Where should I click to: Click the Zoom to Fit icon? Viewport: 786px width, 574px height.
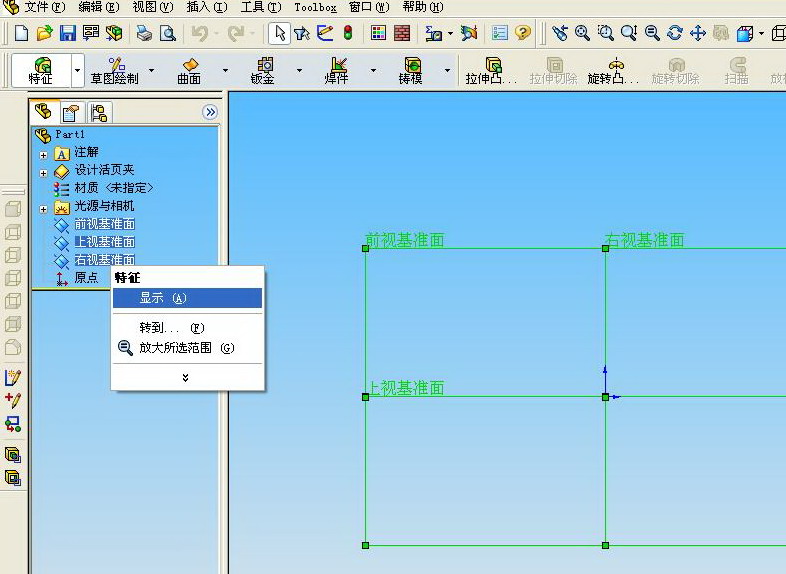pos(582,34)
